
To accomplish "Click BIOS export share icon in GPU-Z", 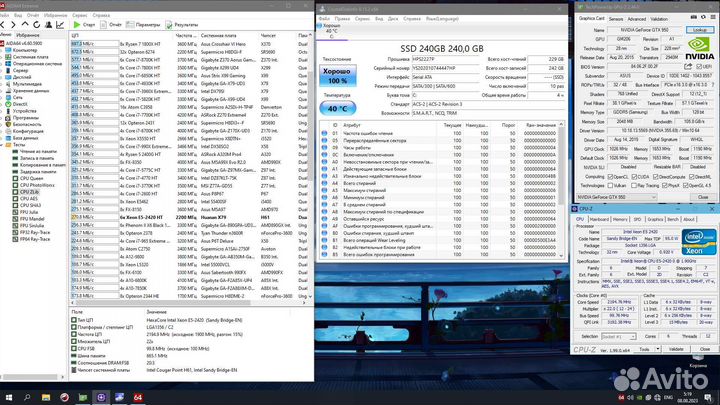I will 688,67.
